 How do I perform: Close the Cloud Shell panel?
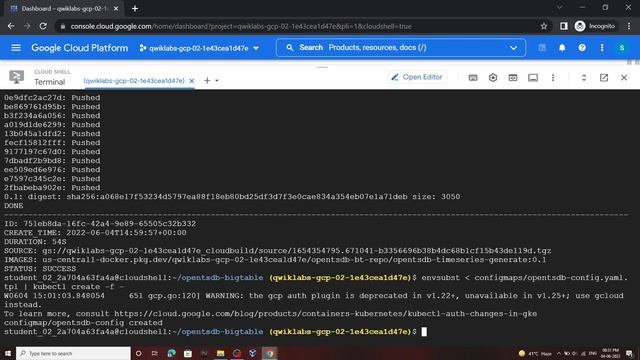pyautogui.click(x=624, y=78)
